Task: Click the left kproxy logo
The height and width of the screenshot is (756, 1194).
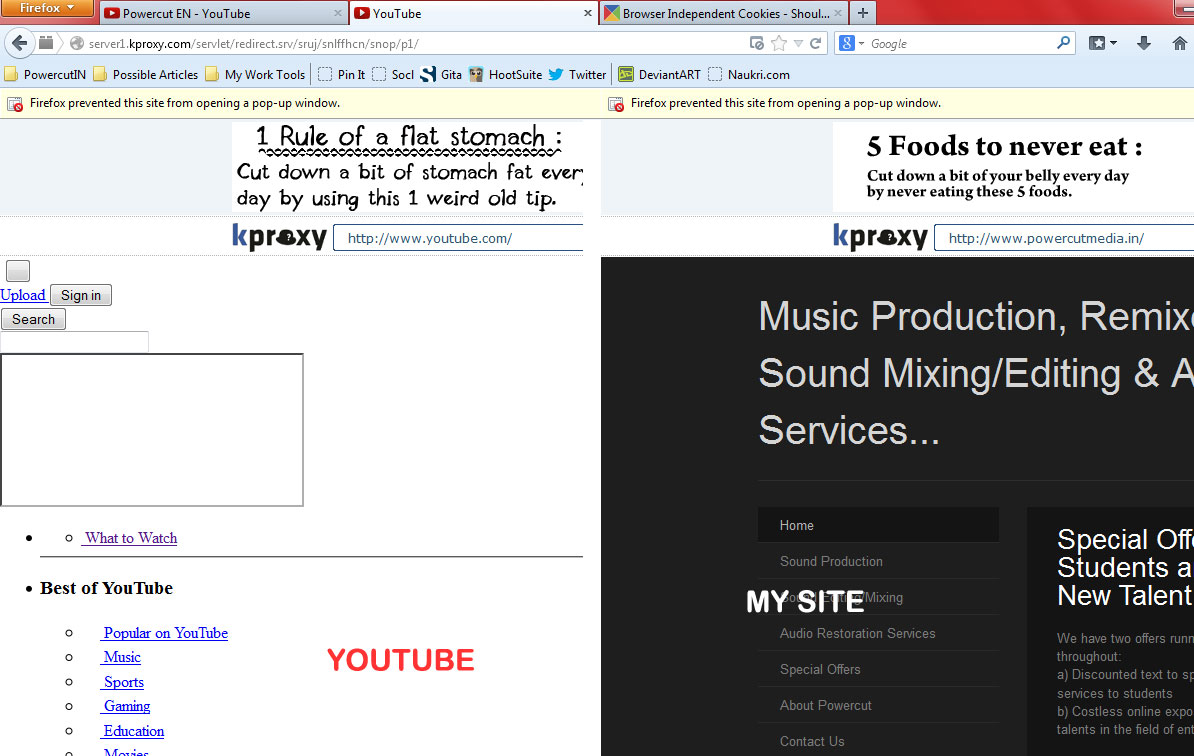Action: pyautogui.click(x=279, y=237)
